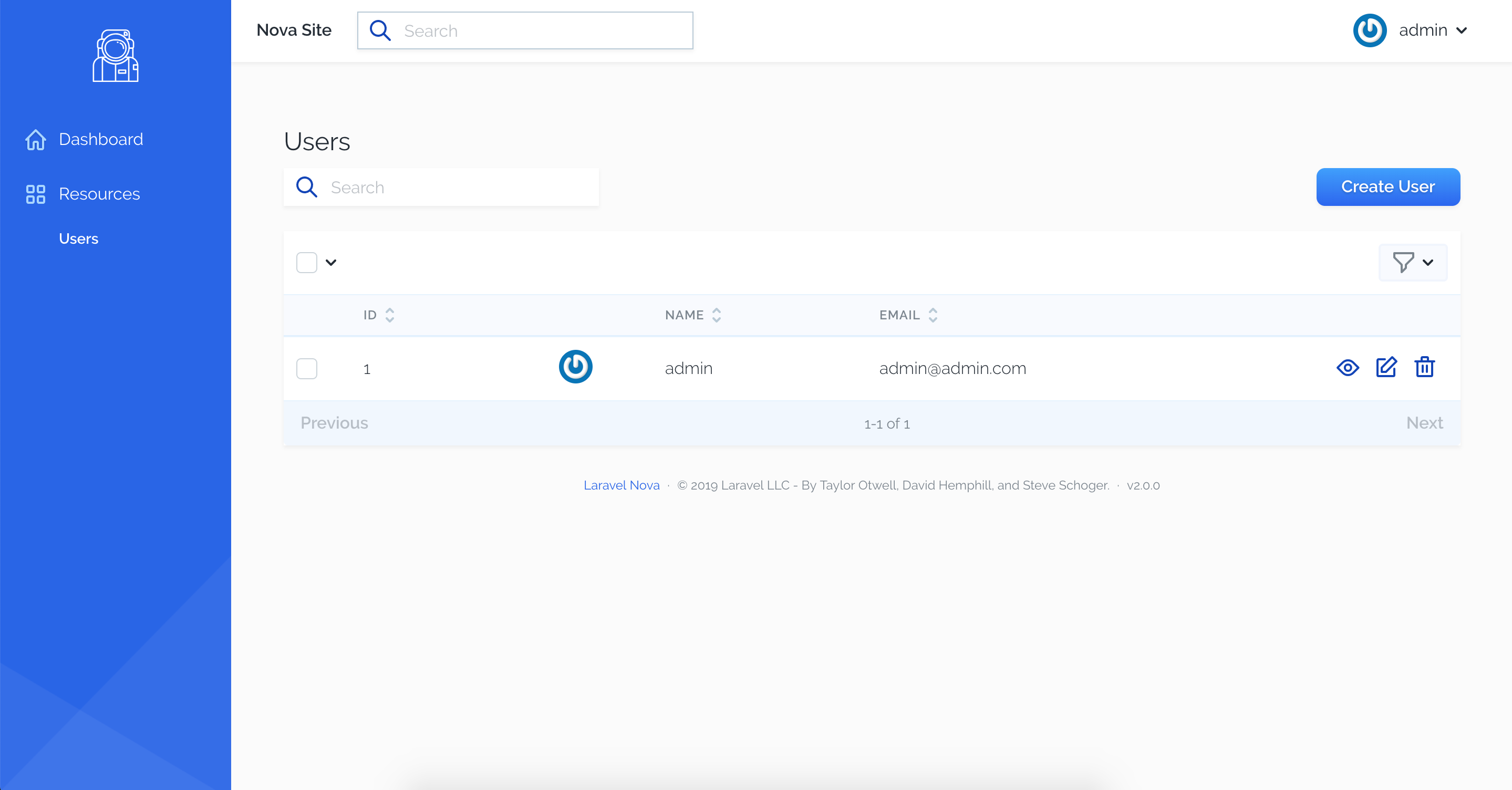Edit admin user with pencil icon
The image size is (1512, 790).
[x=1386, y=368]
